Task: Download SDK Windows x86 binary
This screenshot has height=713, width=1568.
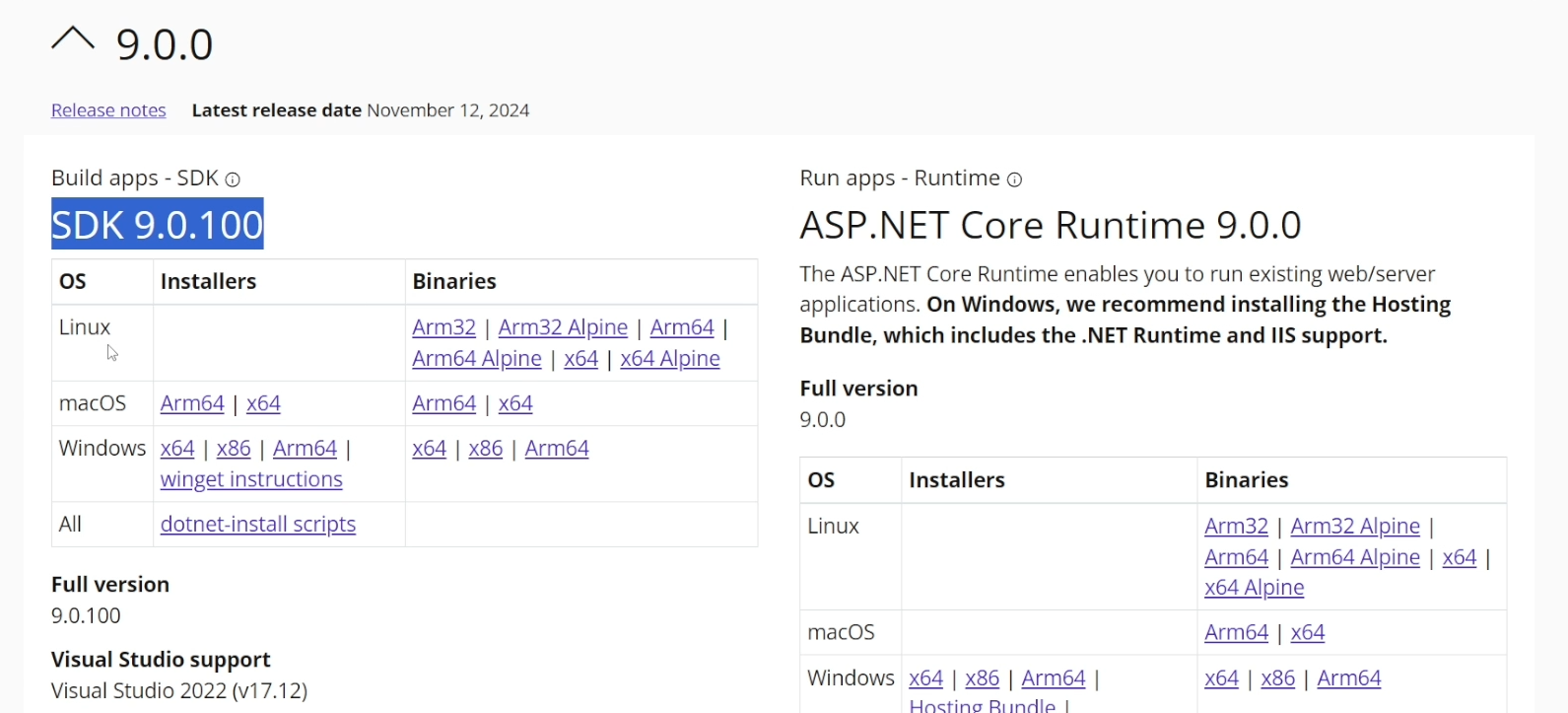Action: click(x=486, y=449)
